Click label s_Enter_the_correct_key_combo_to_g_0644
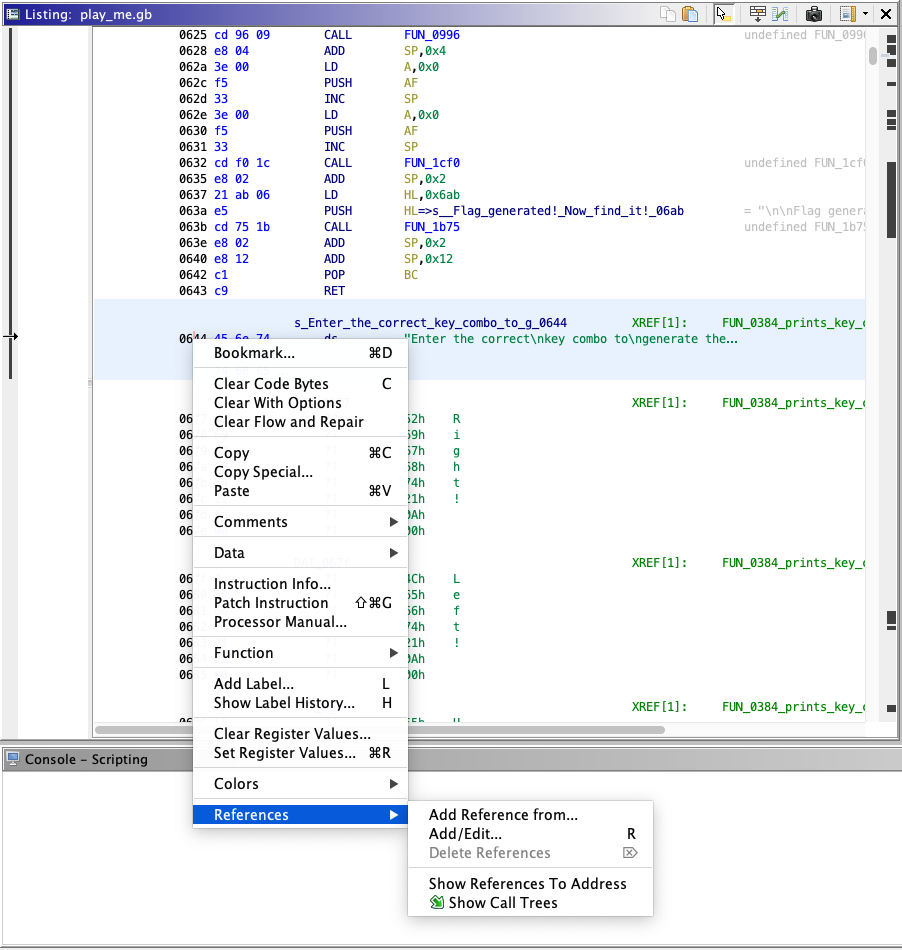Viewport: 902px width, 950px height. coord(430,323)
